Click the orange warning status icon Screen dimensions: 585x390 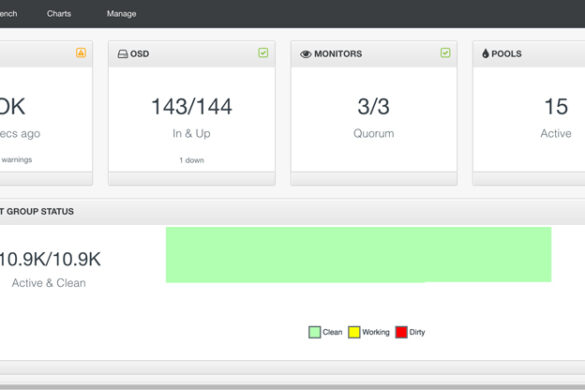click(81, 53)
